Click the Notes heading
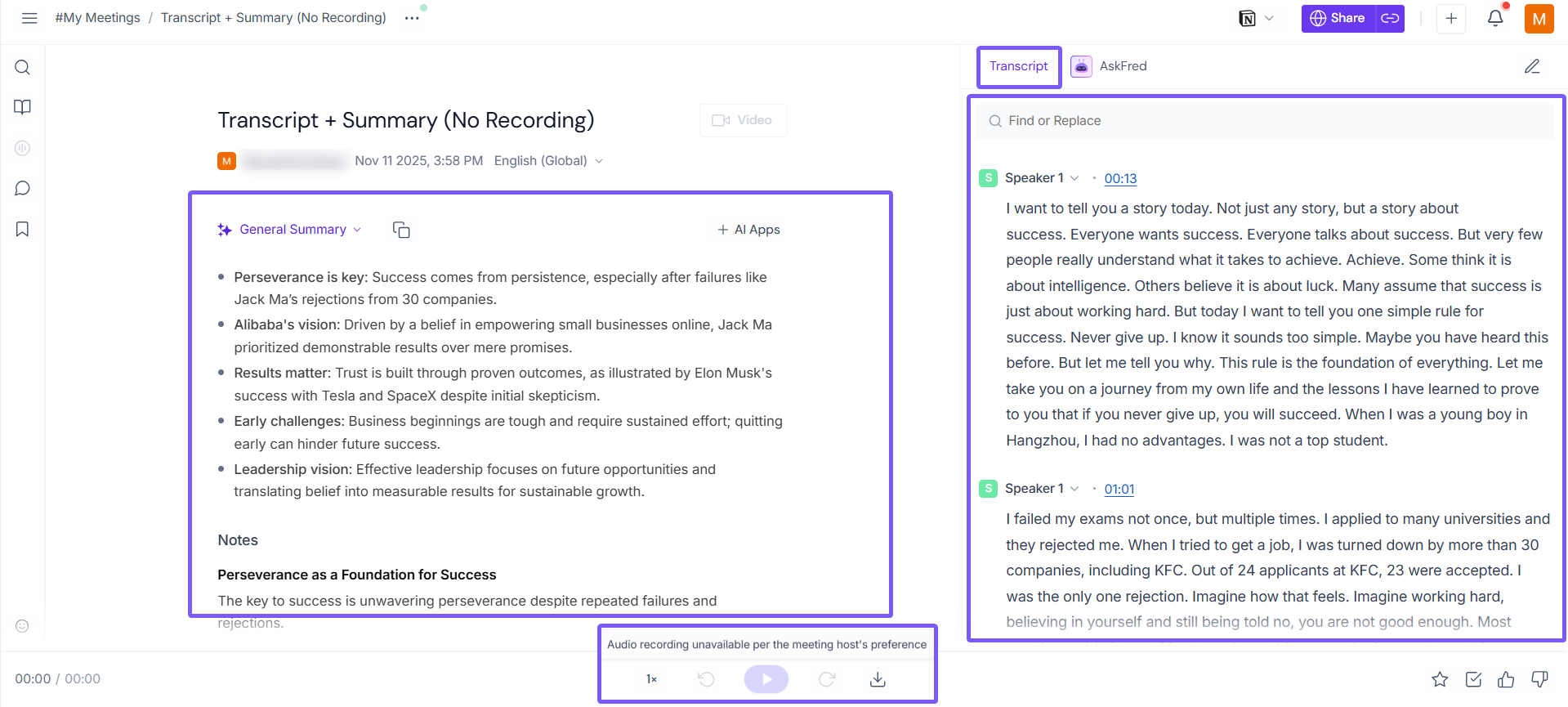The height and width of the screenshot is (707, 1568). coord(238,540)
